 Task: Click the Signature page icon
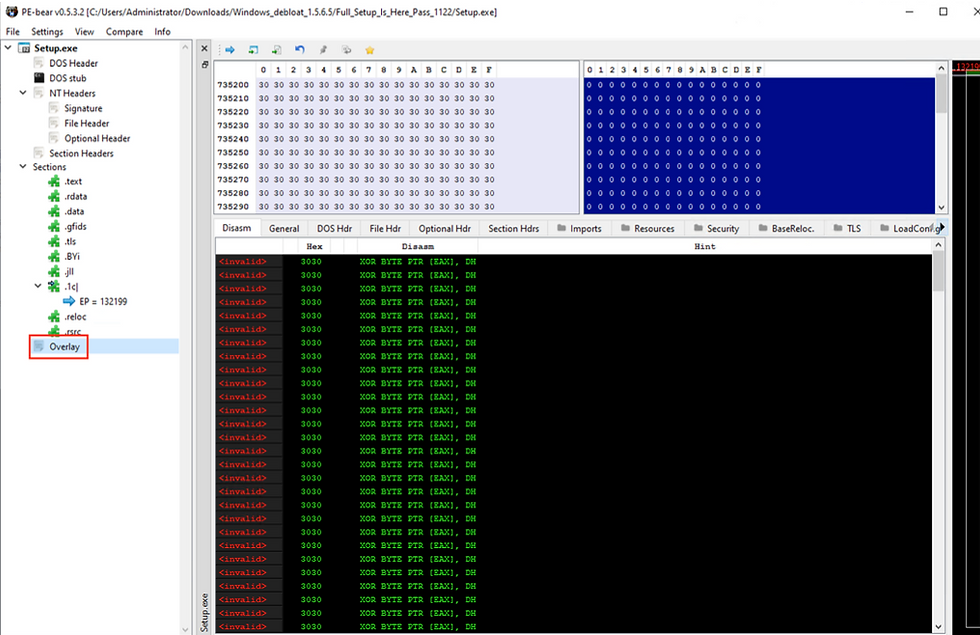point(54,108)
